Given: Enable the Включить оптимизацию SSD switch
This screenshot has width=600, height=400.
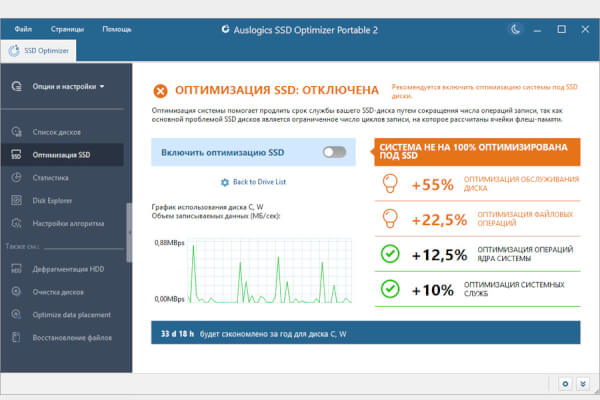Looking at the screenshot, I should click(x=334, y=152).
